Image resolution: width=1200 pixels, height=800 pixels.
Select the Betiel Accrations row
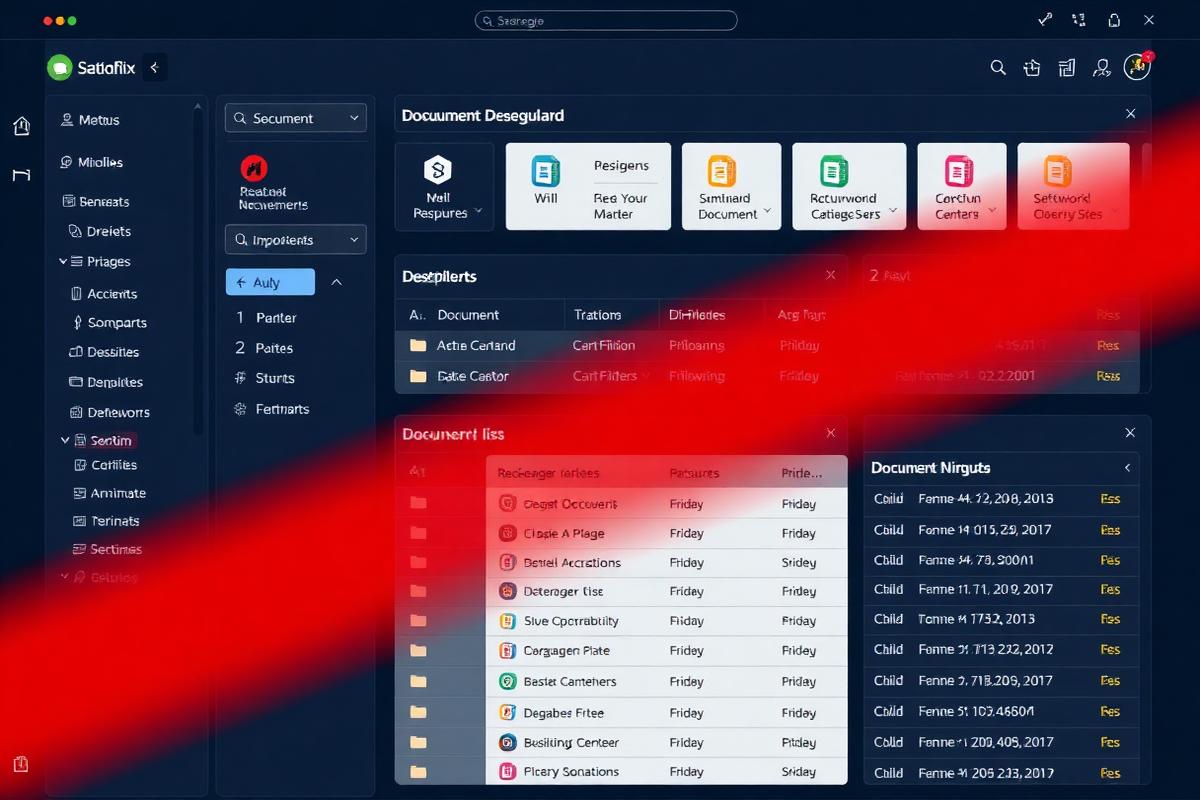click(x=666, y=563)
